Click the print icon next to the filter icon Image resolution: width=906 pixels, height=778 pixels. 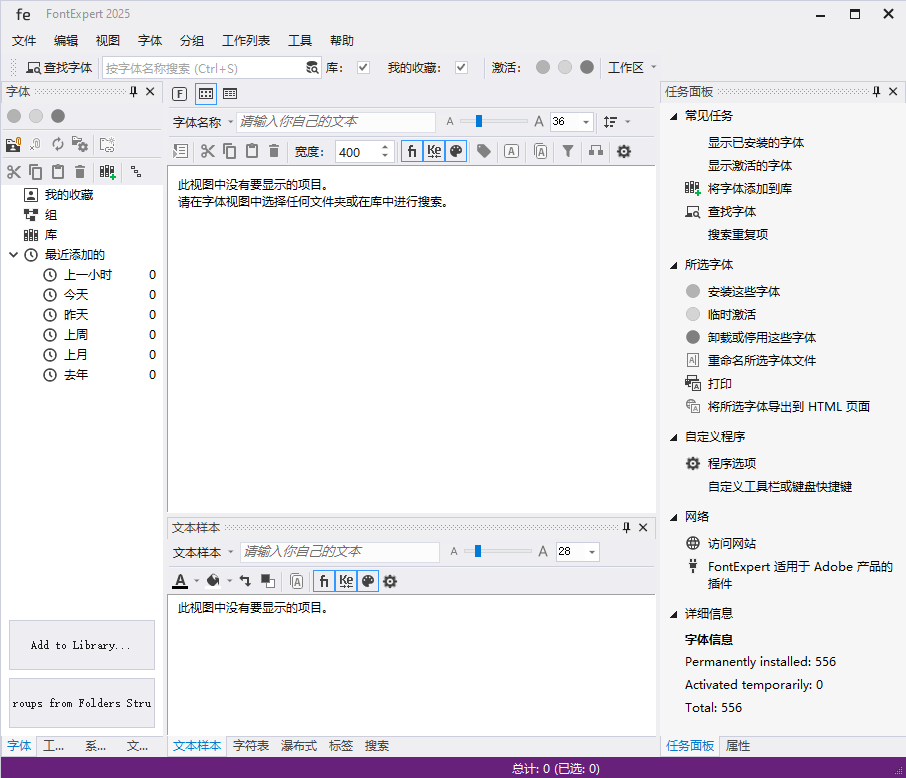coord(598,150)
